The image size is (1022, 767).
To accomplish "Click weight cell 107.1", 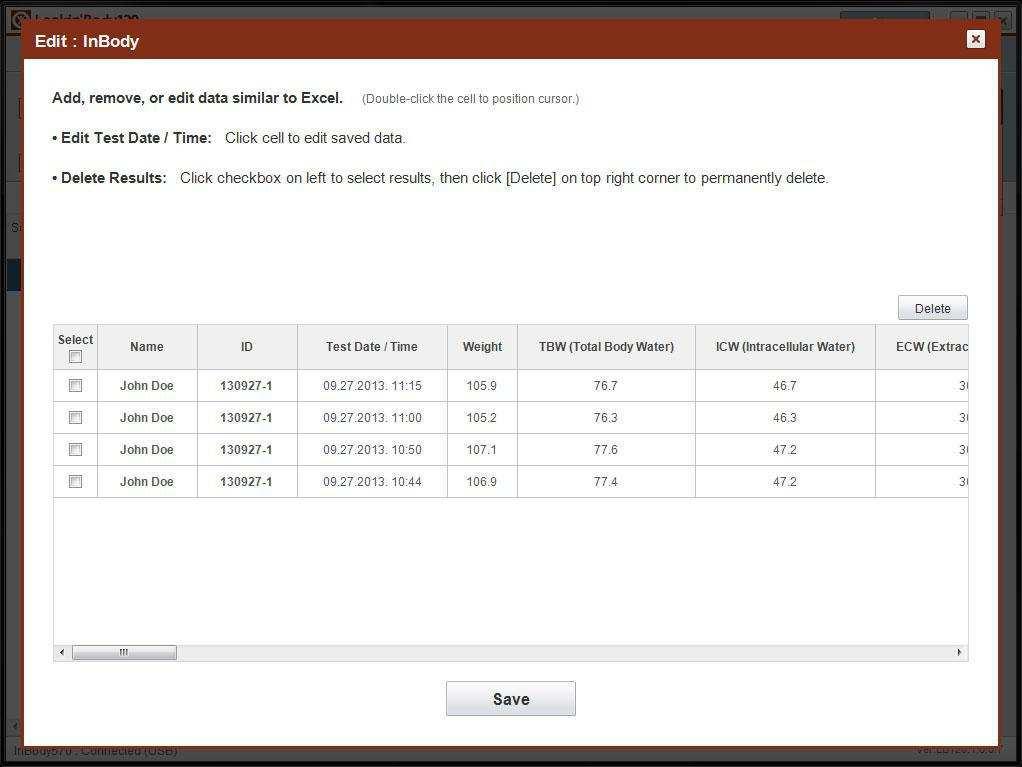I will (x=482, y=450).
